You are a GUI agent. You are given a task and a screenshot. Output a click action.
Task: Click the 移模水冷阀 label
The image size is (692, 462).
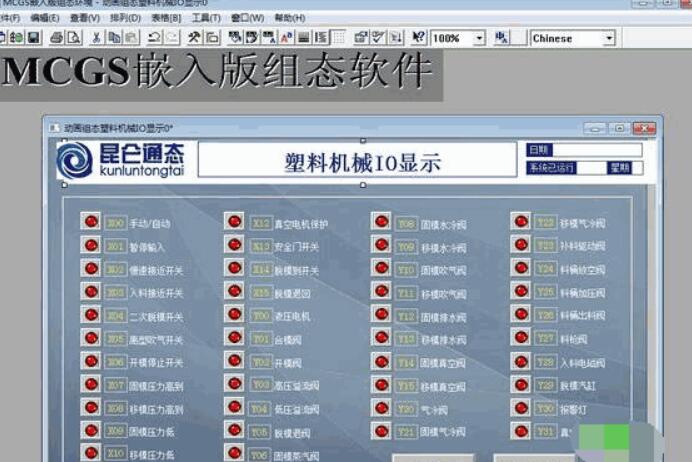pos(444,248)
